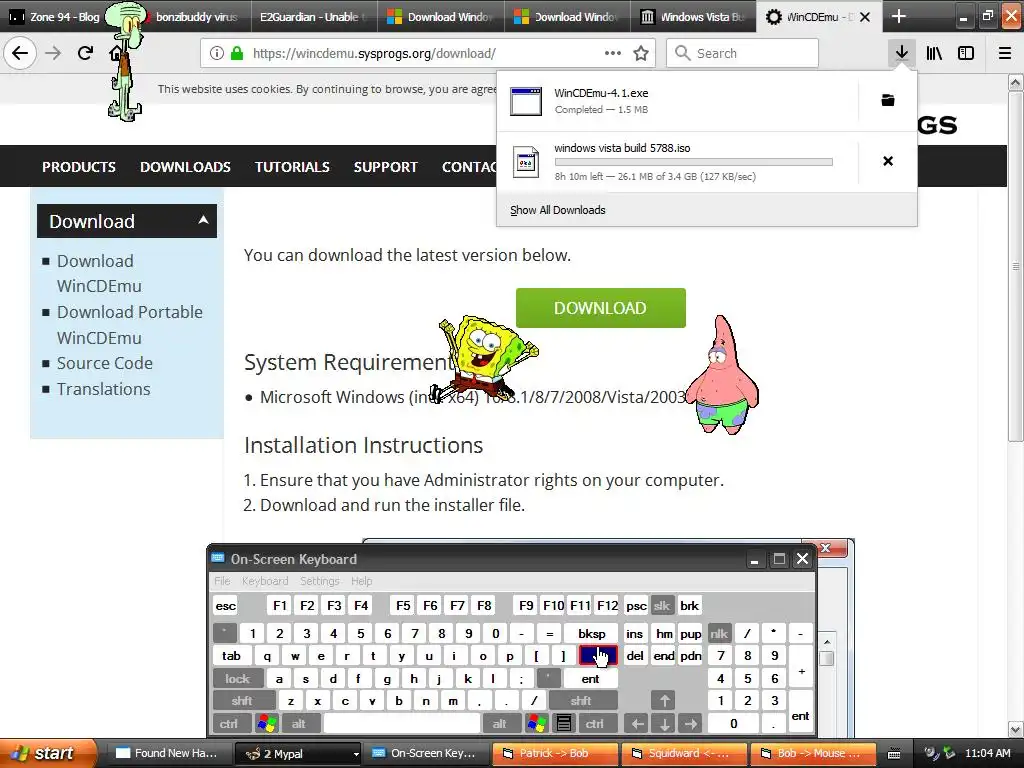The height and width of the screenshot is (768, 1024).
Task: Collapse the Download sidebar section arrow
Action: pyautogui.click(x=203, y=220)
